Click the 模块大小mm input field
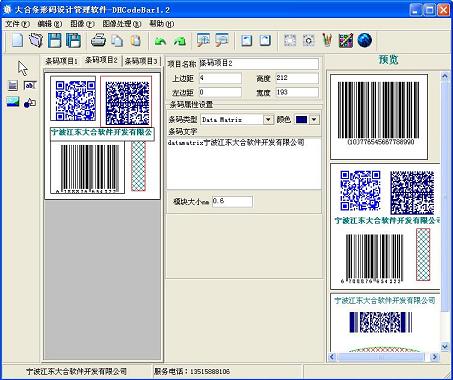Viewport: 453px width, 380px height. (x=232, y=201)
